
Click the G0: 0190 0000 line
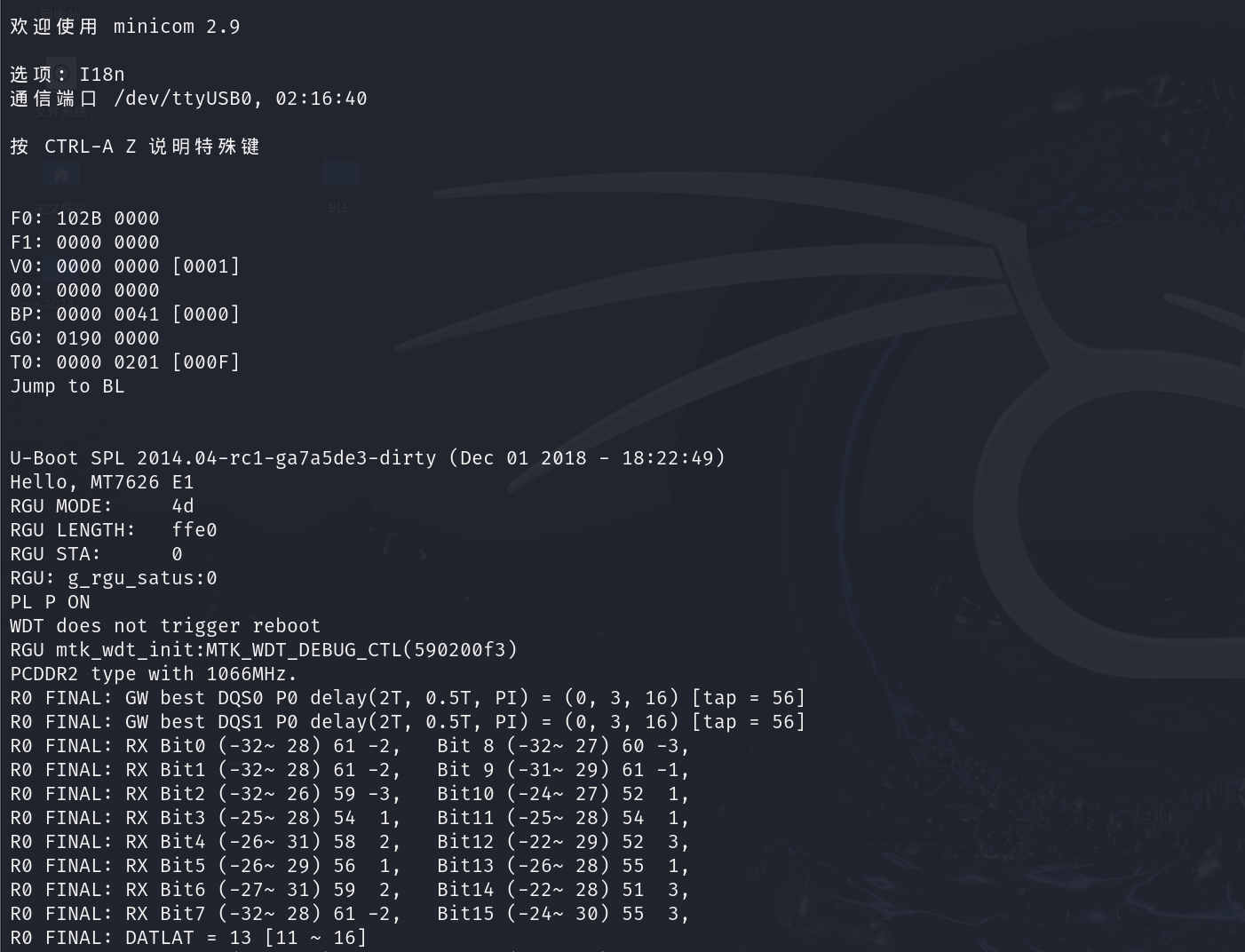coord(85,338)
